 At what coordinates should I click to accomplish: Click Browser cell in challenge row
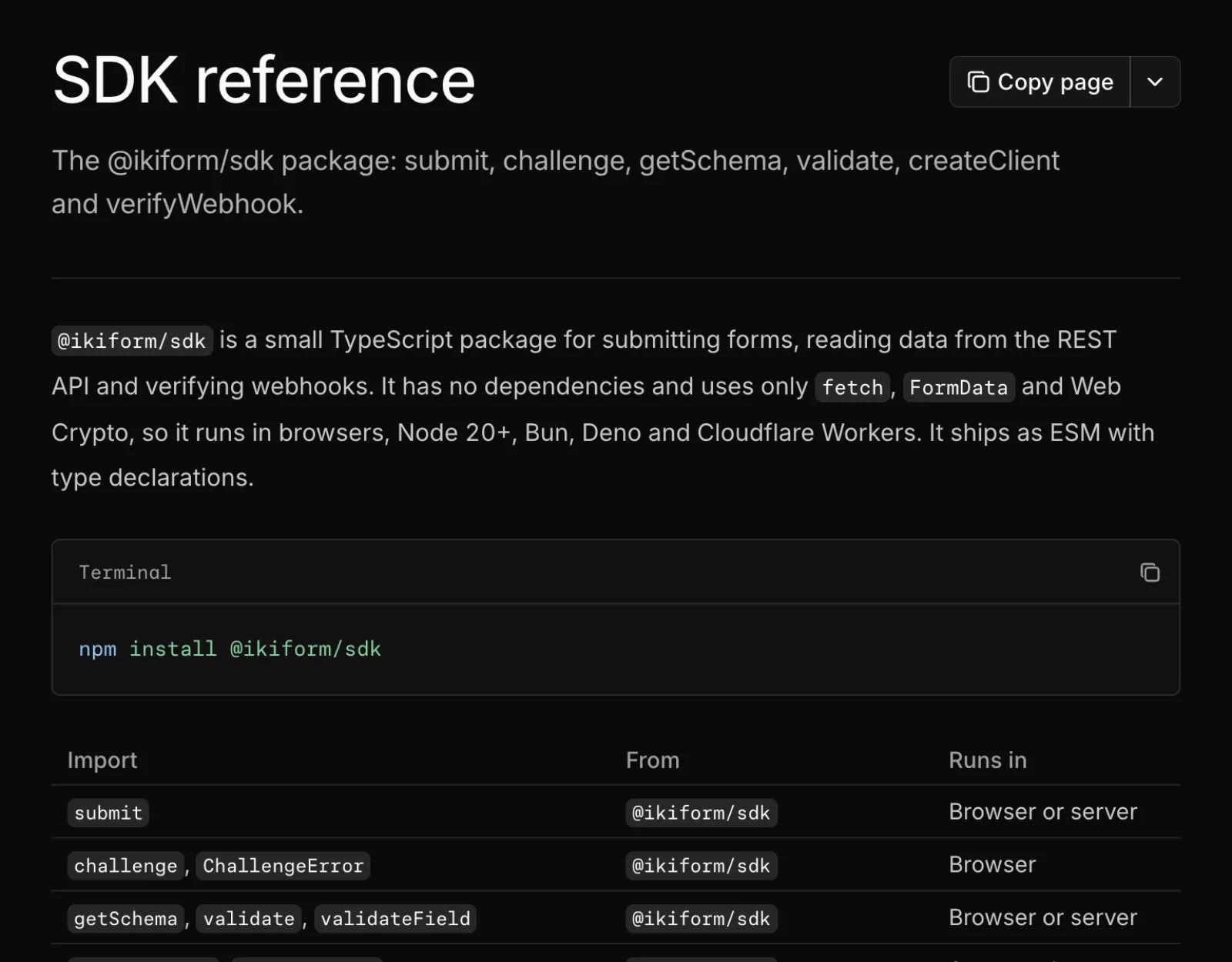pos(993,864)
